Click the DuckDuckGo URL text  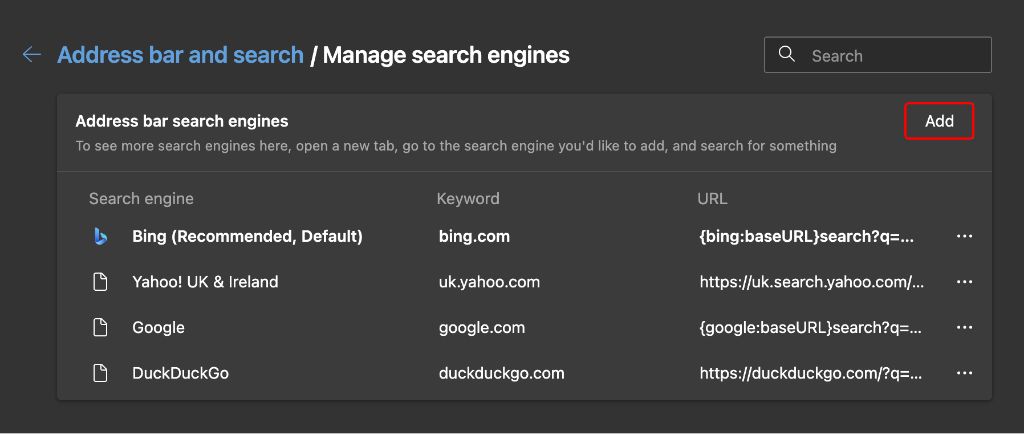tap(811, 373)
